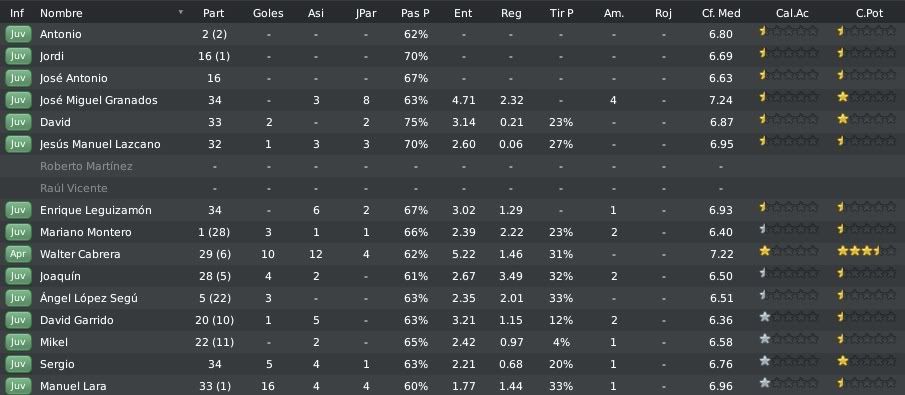Open the Nombre column sort arrow
Viewport: 905px width, 395px height.
[181, 12]
